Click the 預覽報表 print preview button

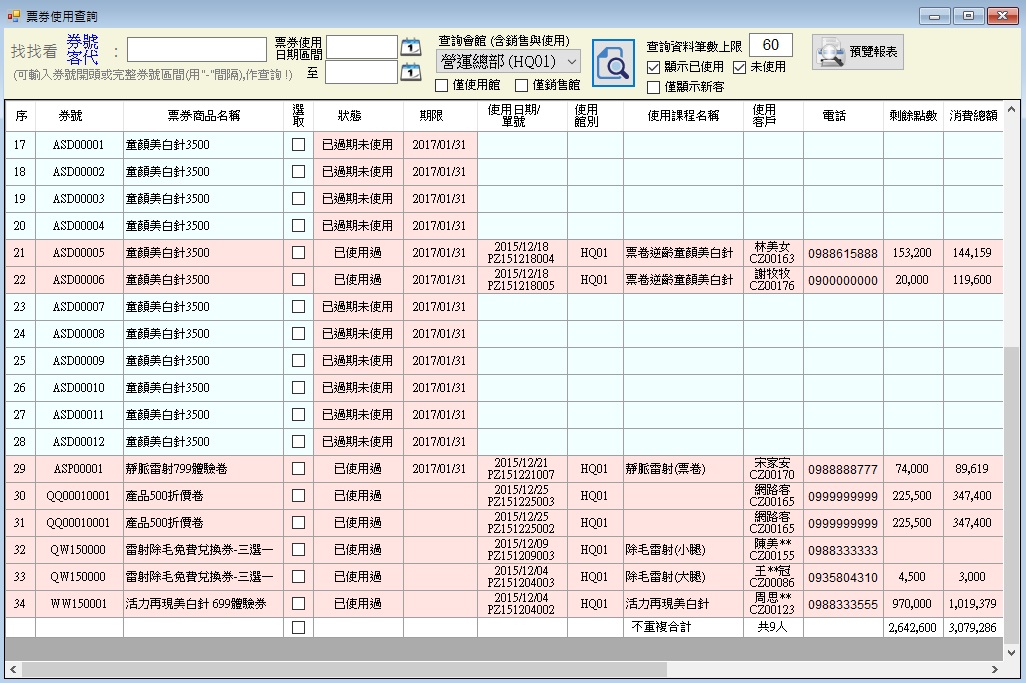(x=858, y=52)
